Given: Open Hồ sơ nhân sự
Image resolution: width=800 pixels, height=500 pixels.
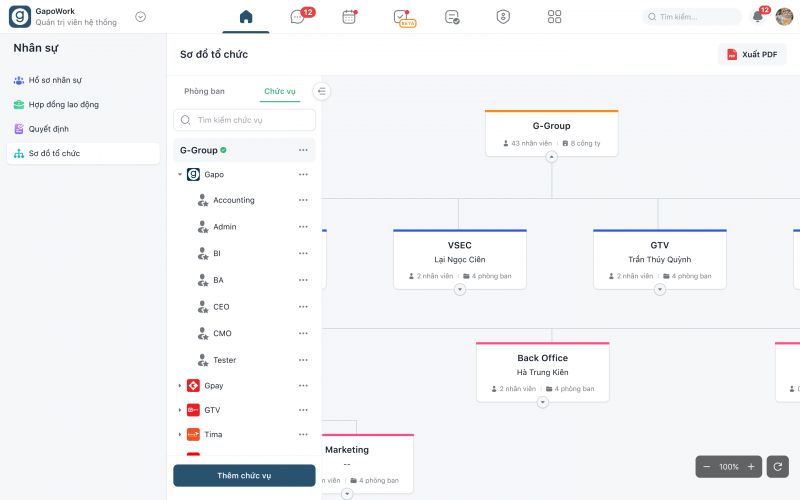Looking at the screenshot, I should (x=83, y=80).
